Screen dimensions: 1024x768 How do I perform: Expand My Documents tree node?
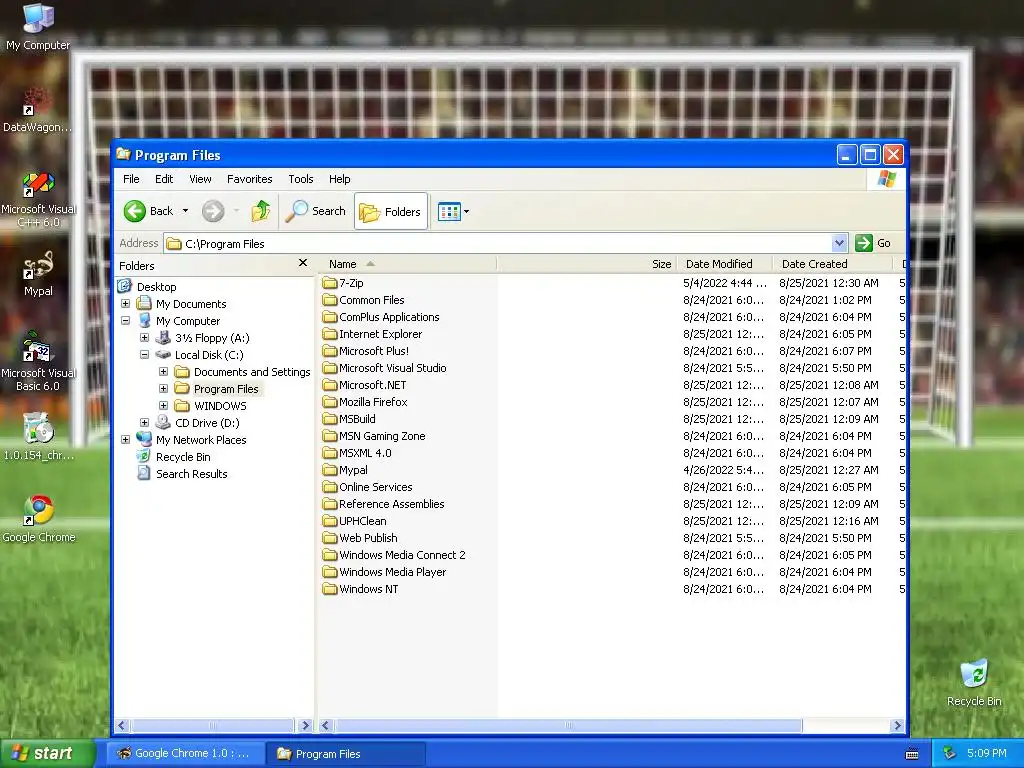125,304
